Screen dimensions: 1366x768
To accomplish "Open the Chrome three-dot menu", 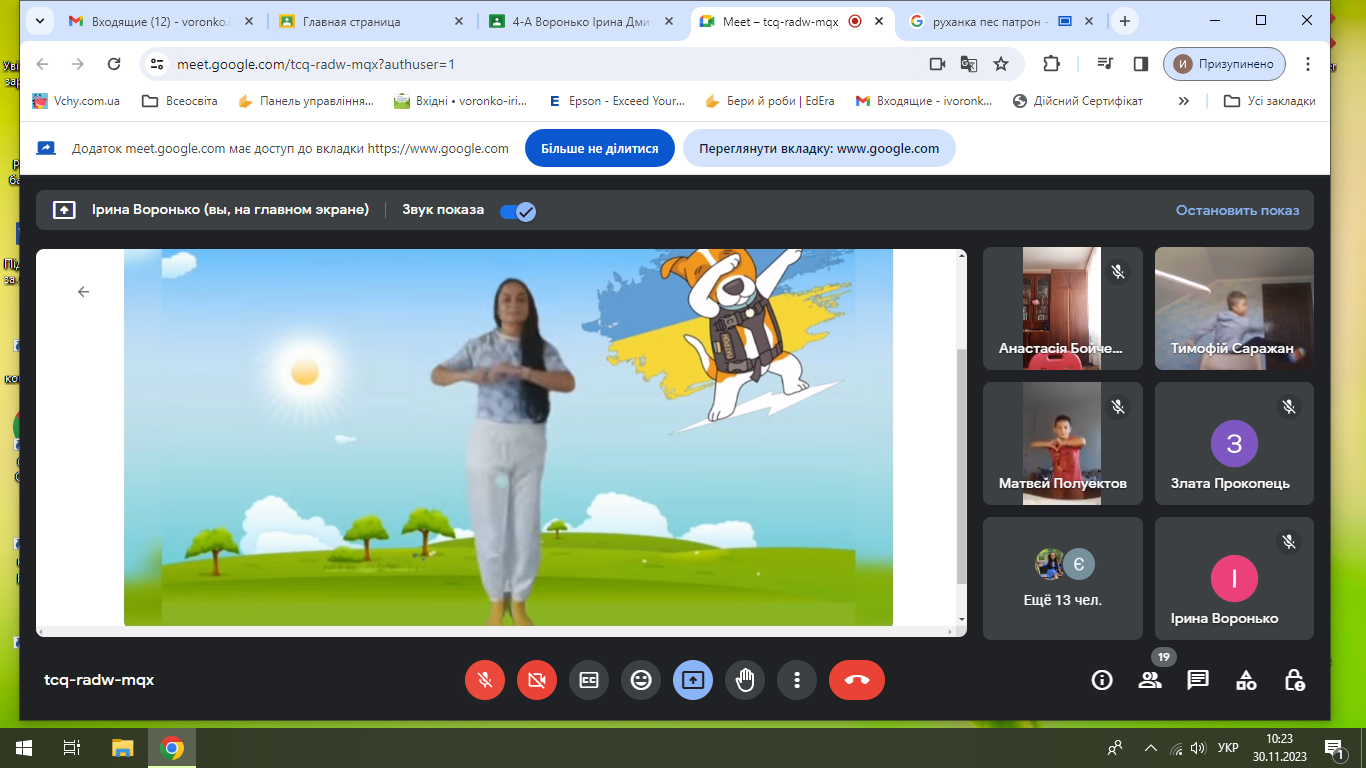I will (1308, 64).
